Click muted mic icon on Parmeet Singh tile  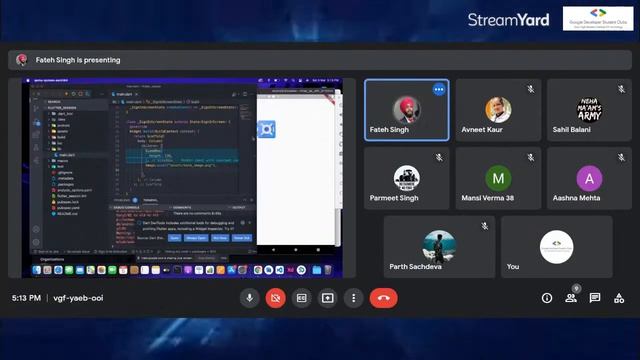[x=439, y=157]
